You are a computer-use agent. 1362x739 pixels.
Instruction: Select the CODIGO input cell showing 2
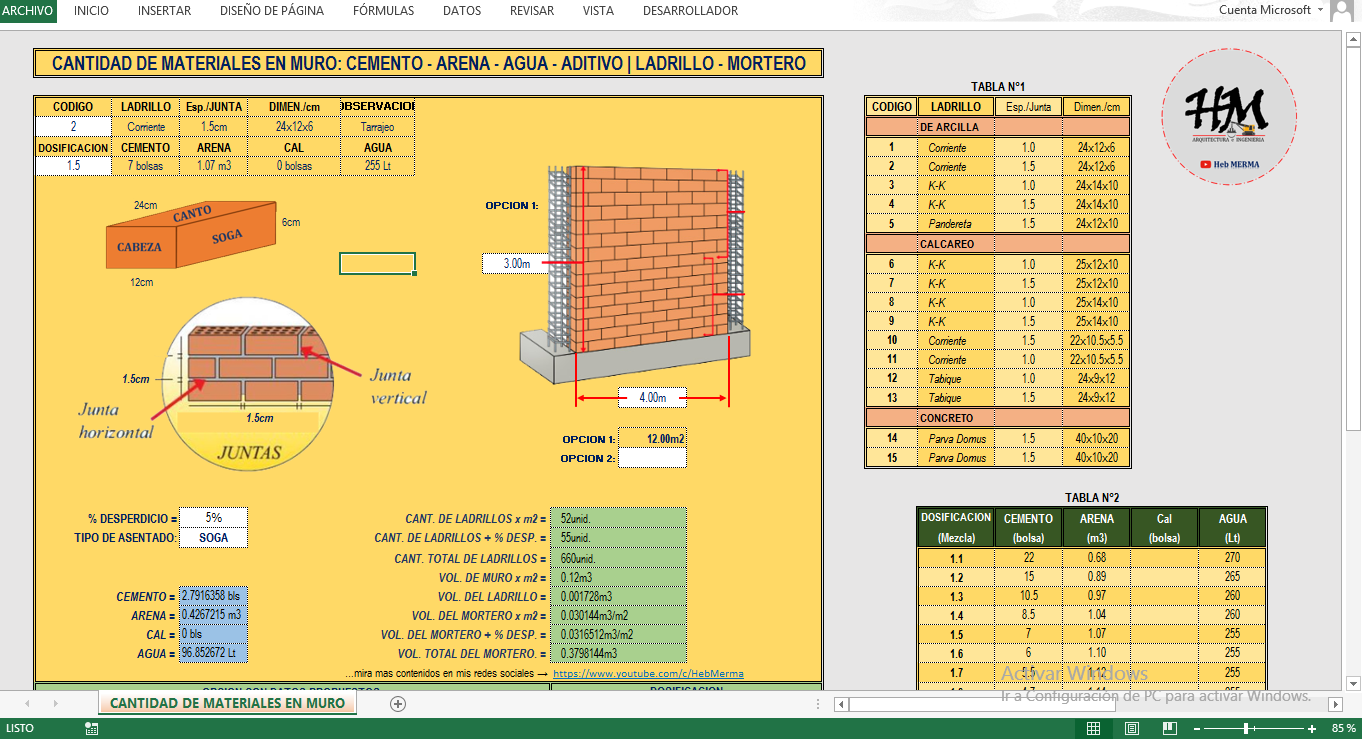click(73, 127)
